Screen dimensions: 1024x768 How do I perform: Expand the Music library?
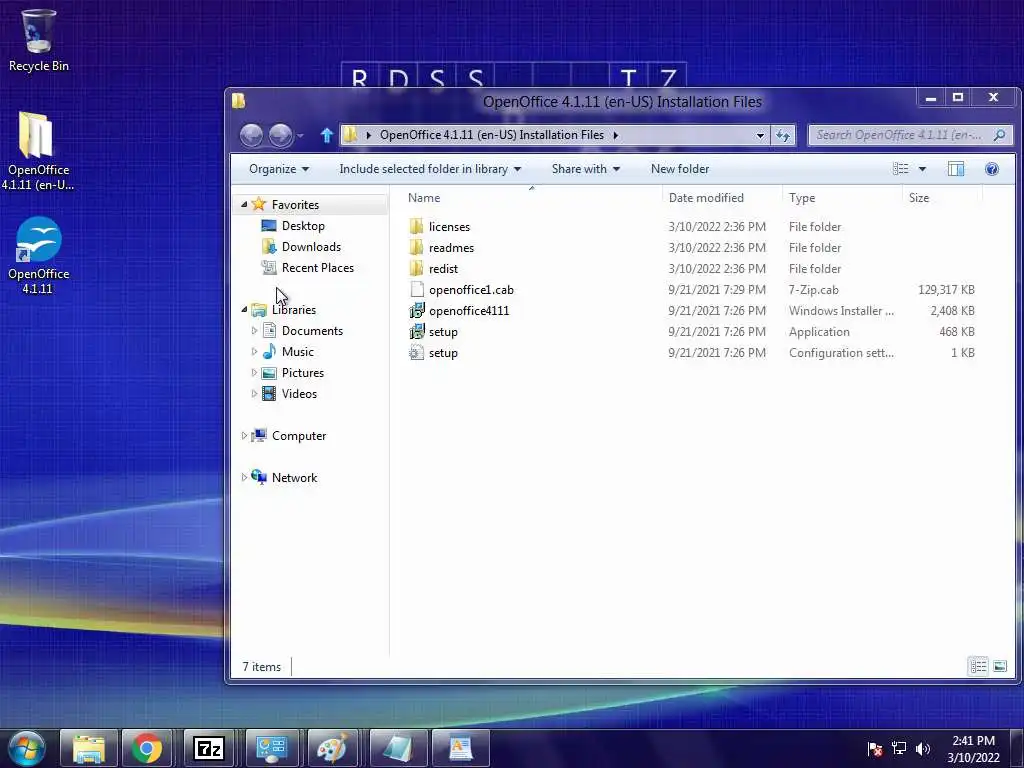pyautogui.click(x=254, y=351)
